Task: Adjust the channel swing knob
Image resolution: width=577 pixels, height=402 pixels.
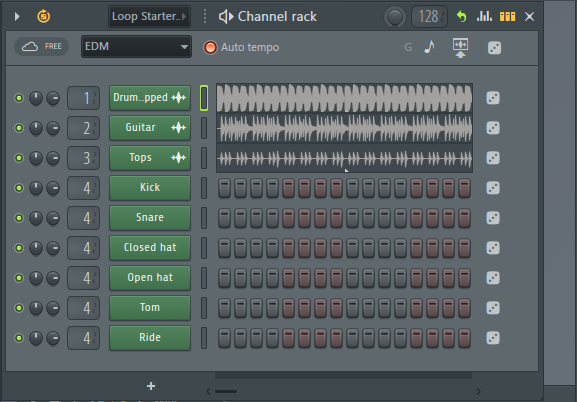Action: point(395,17)
